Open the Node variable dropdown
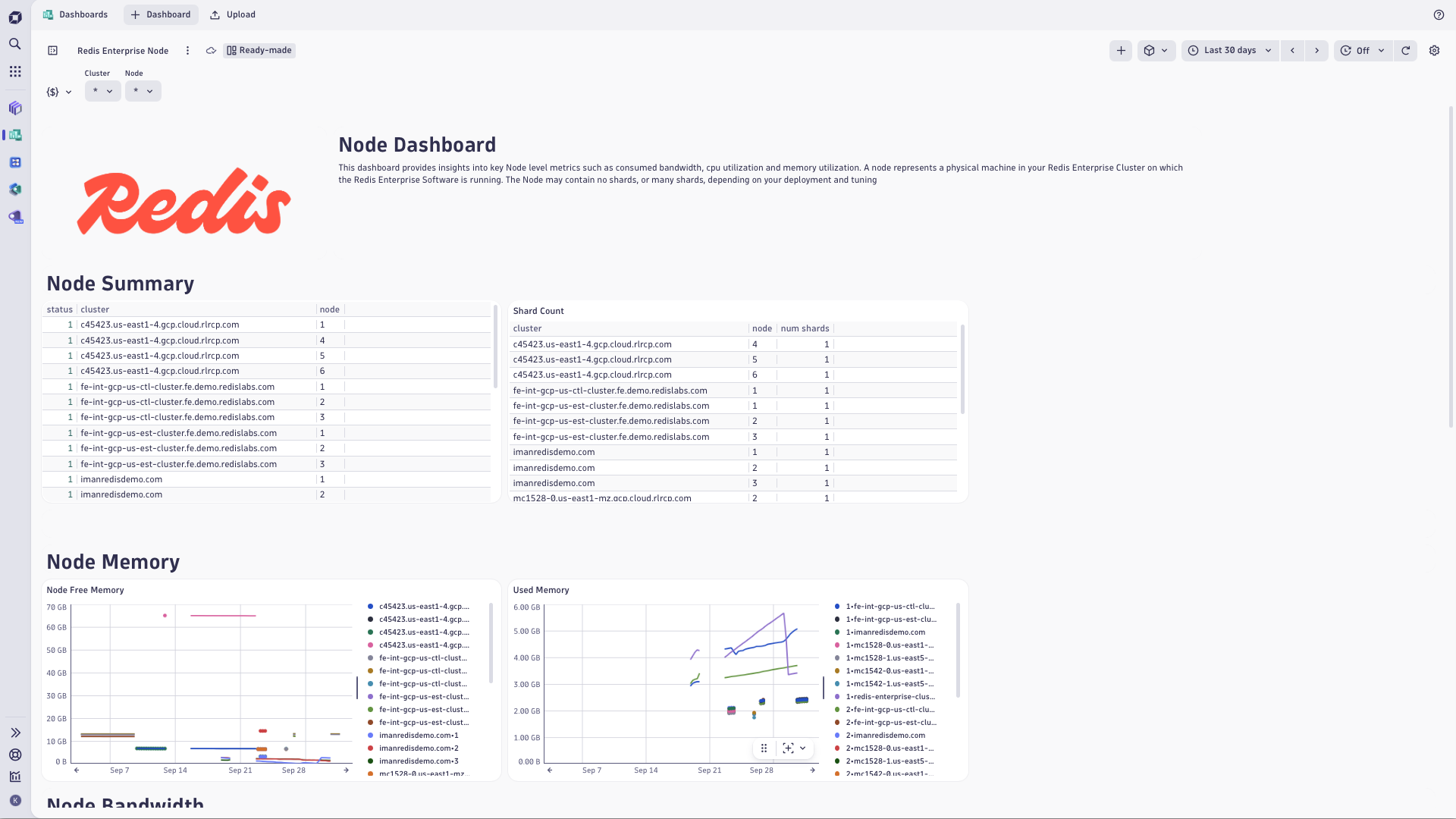Screen dimensions: 1456x819 [x=143, y=91]
